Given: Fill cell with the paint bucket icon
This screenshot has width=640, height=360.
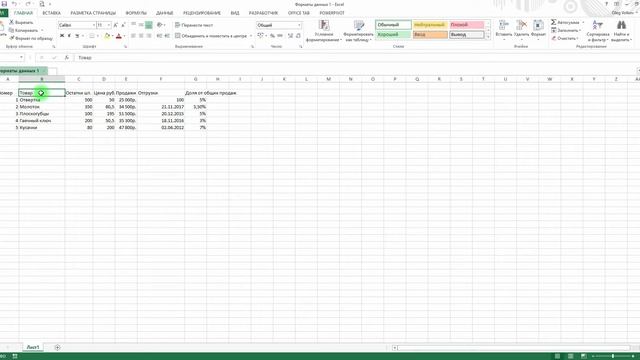Looking at the screenshot, I should pos(107,36).
